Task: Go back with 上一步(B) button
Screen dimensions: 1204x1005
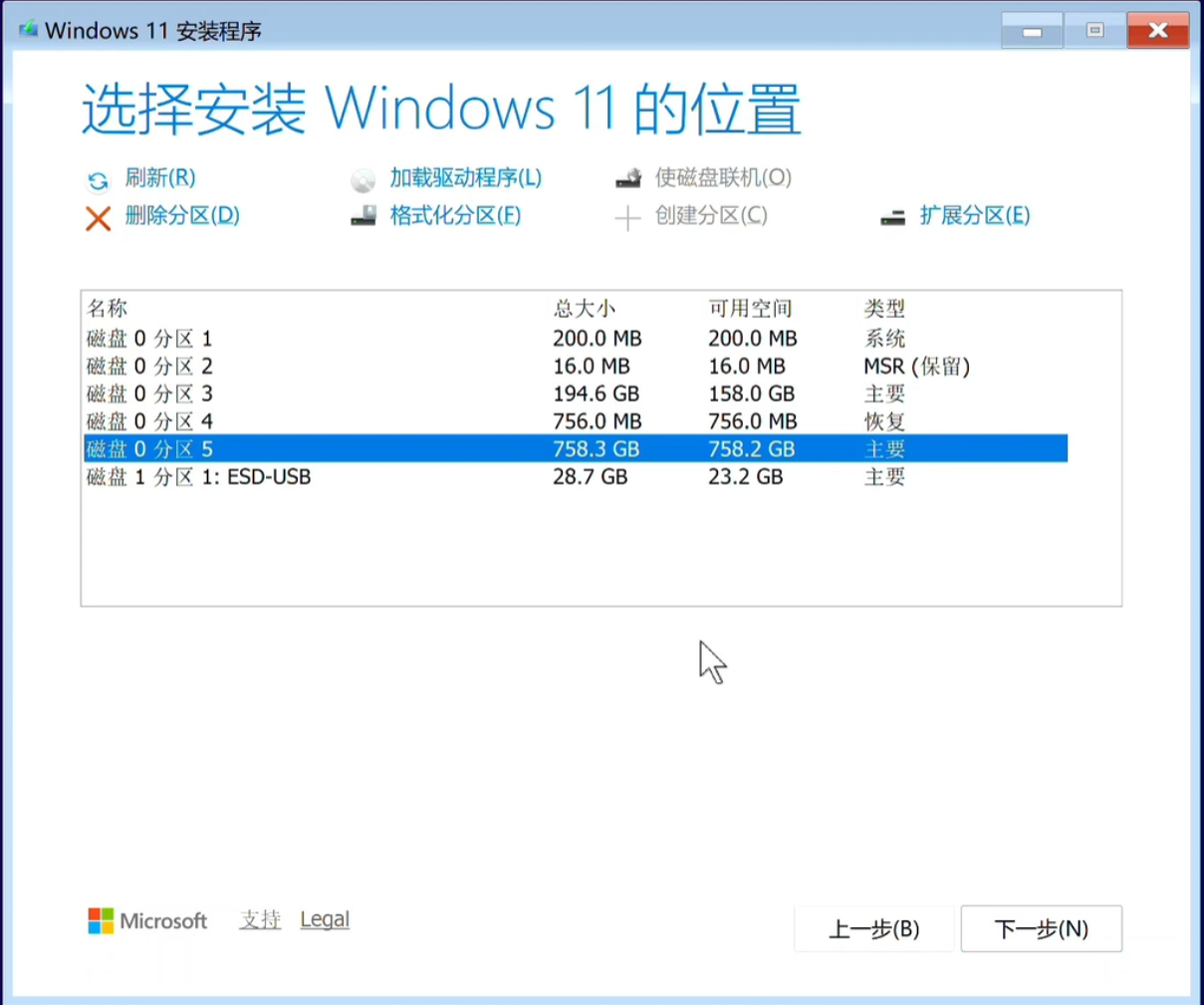Action: click(873, 929)
